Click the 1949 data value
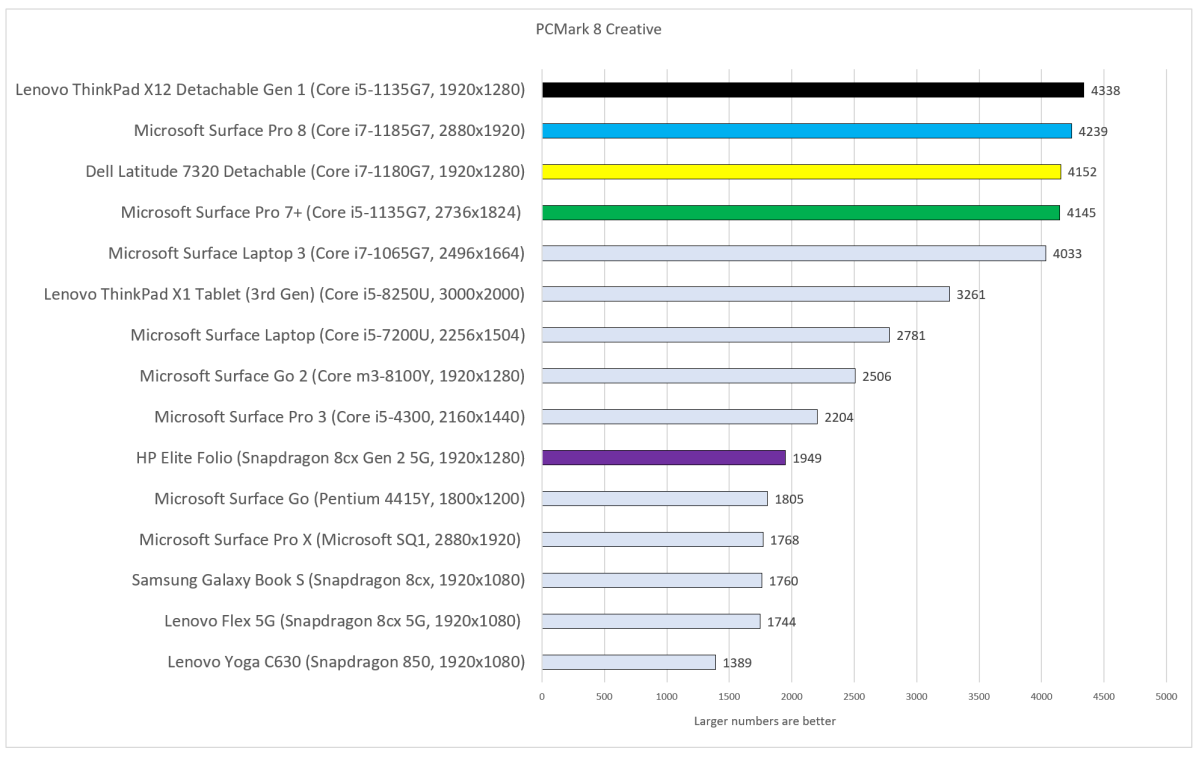 click(x=807, y=458)
